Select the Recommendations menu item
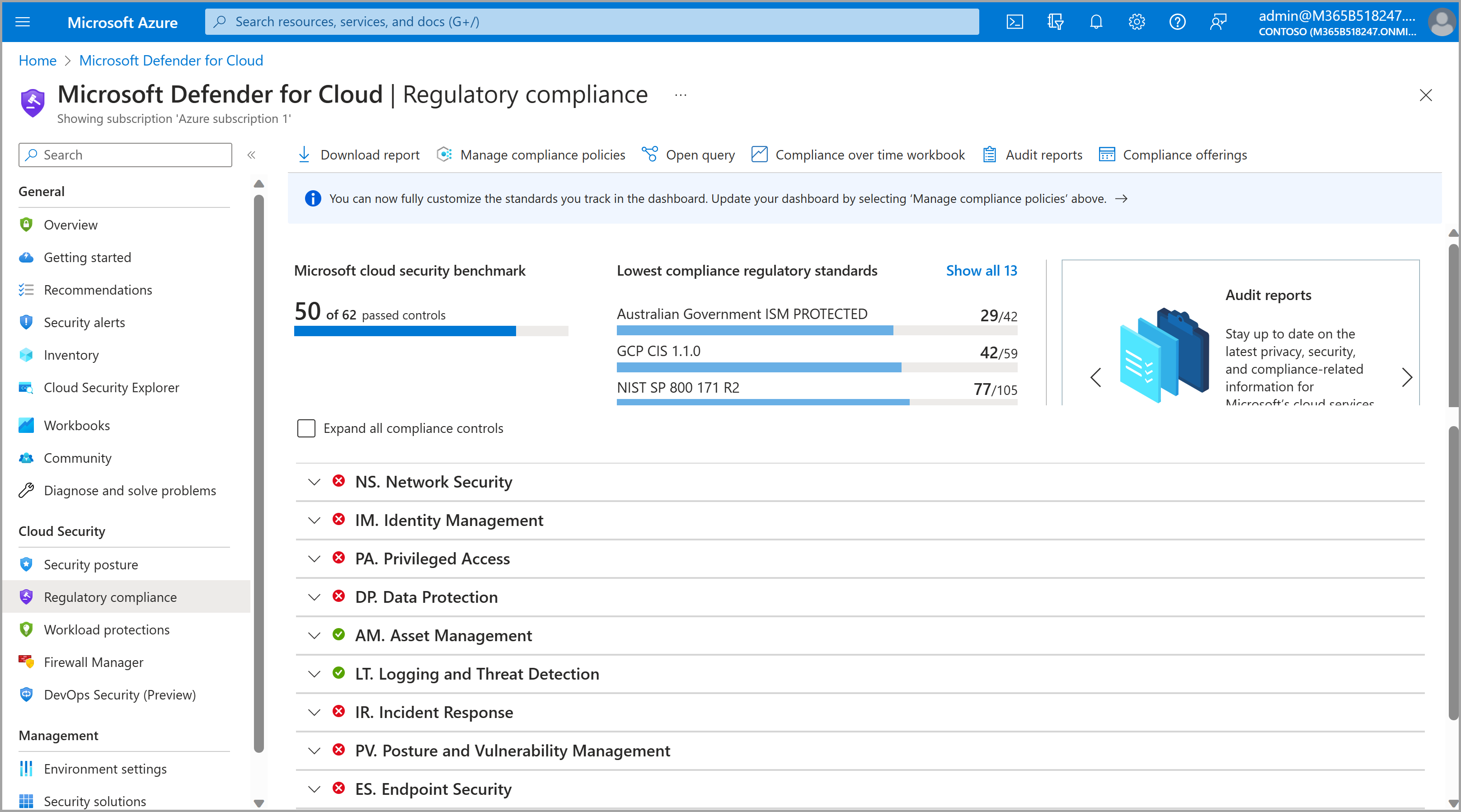Screen dimensions: 1461x812 (97, 289)
